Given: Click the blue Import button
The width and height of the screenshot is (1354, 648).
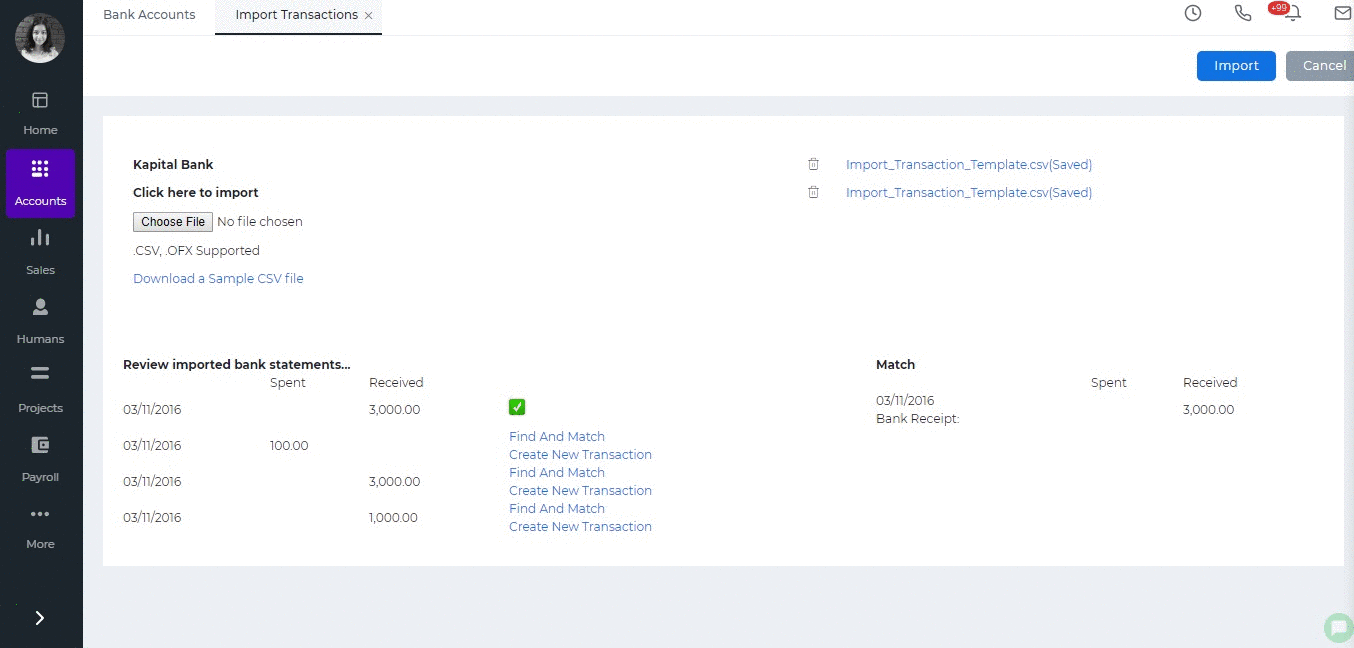Looking at the screenshot, I should pos(1236,66).
